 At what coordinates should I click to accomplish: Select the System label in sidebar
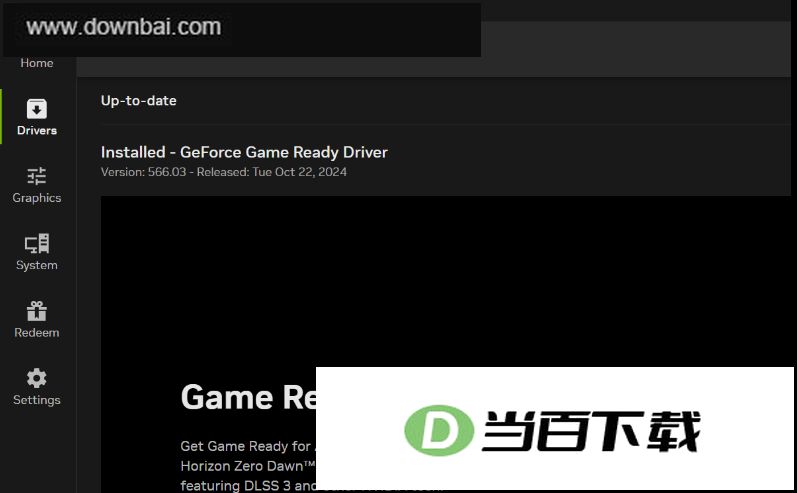coord(37,265)
